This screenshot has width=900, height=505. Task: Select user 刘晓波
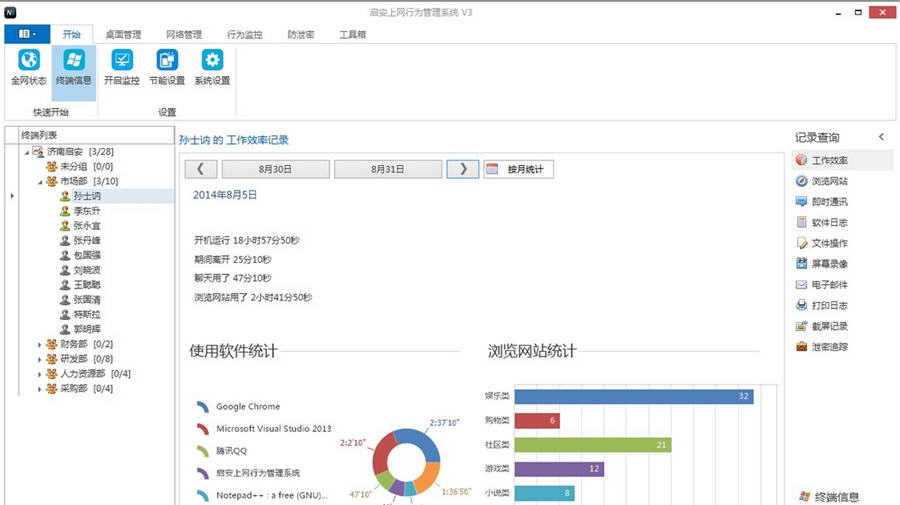point(81,270)
